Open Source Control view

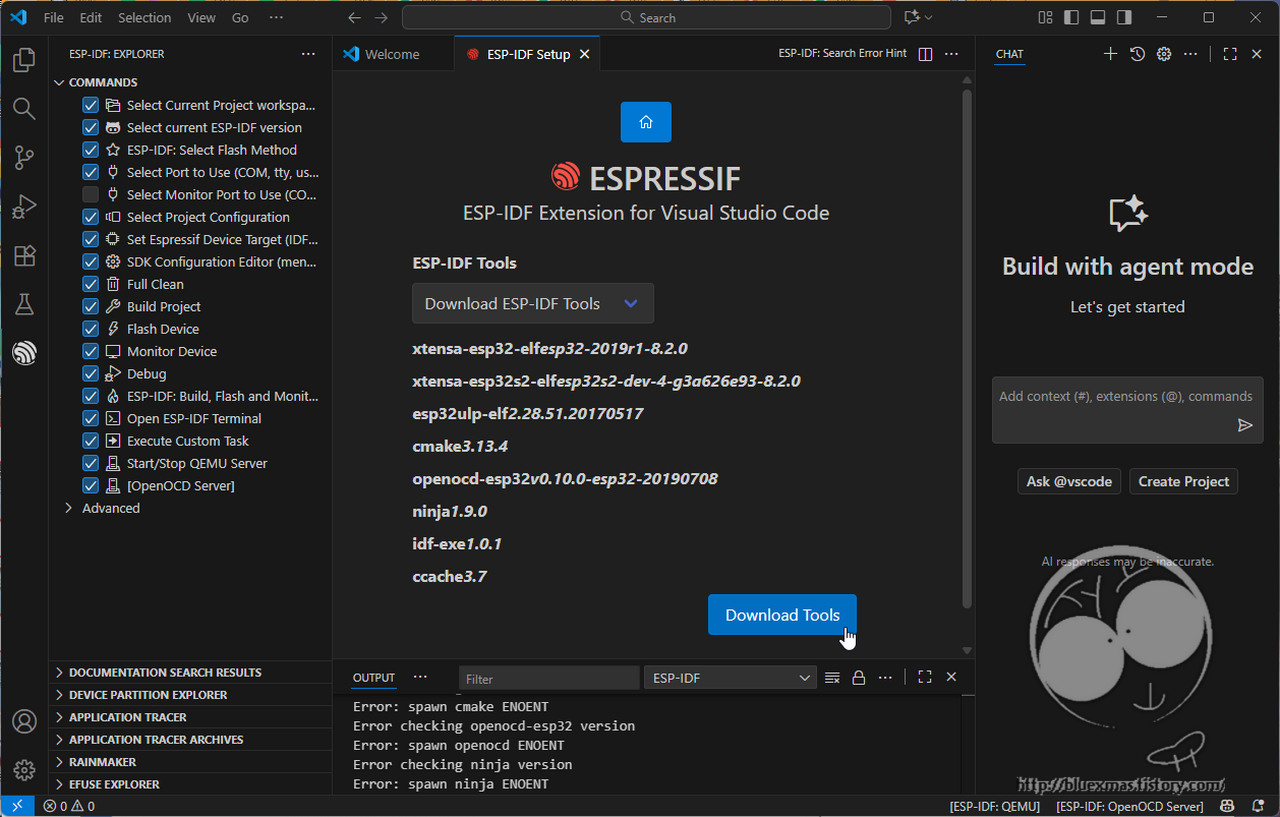pyautogui.click(x=24, y=157)
